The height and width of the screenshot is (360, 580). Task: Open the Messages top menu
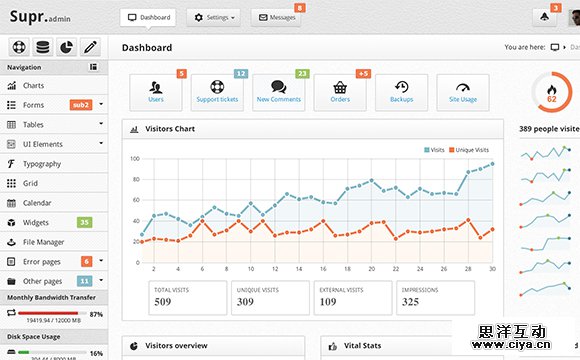(x=276, y=17)
